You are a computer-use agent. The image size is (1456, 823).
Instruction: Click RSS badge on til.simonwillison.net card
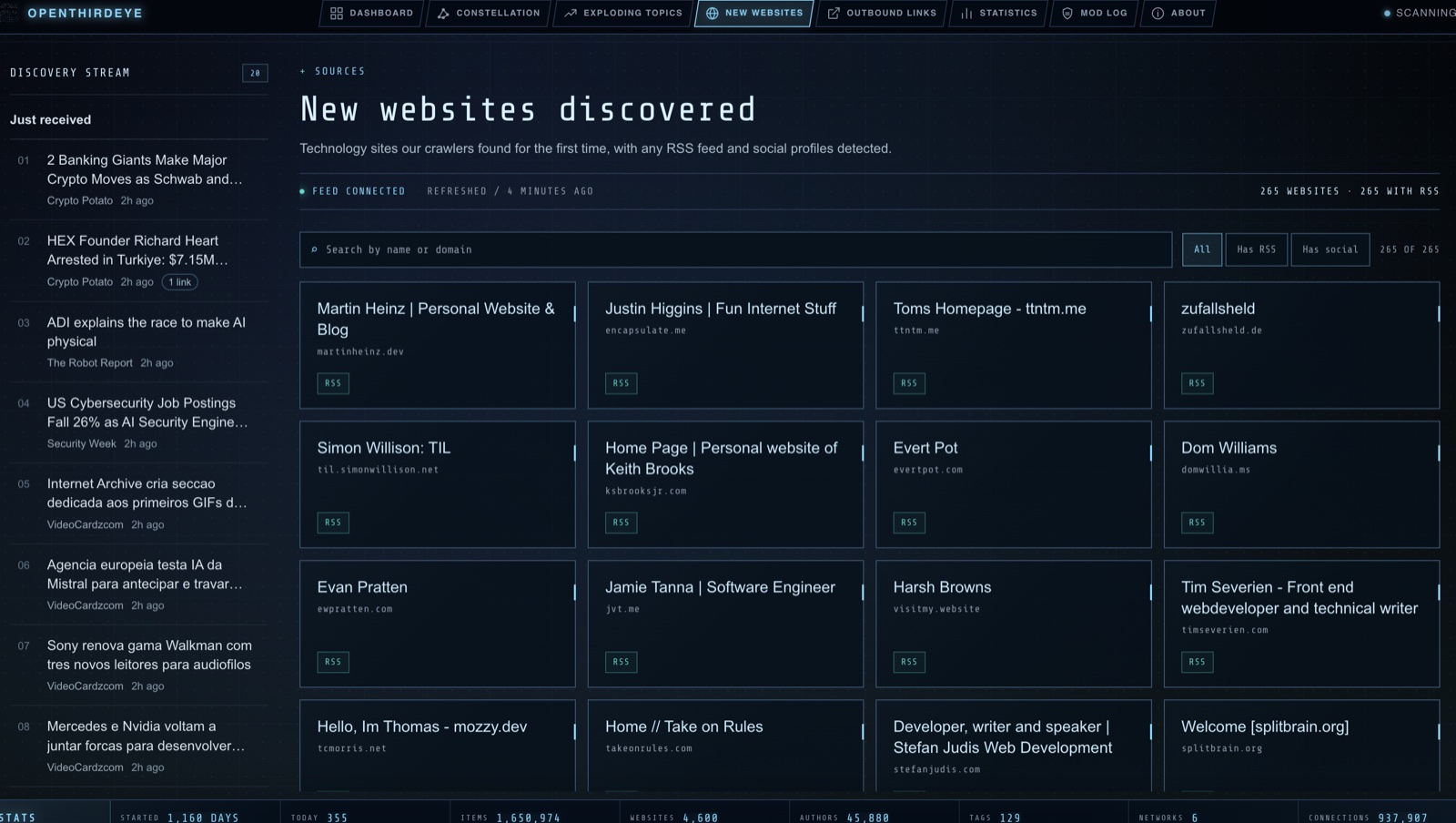[x=333, y=523]
